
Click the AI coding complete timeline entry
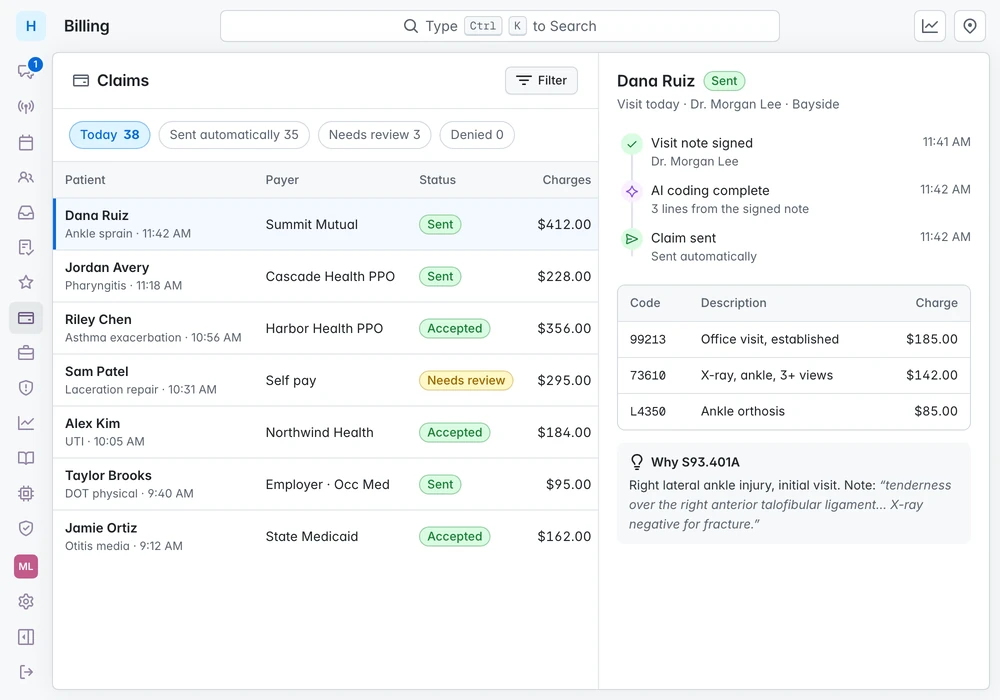coord(796,199)
